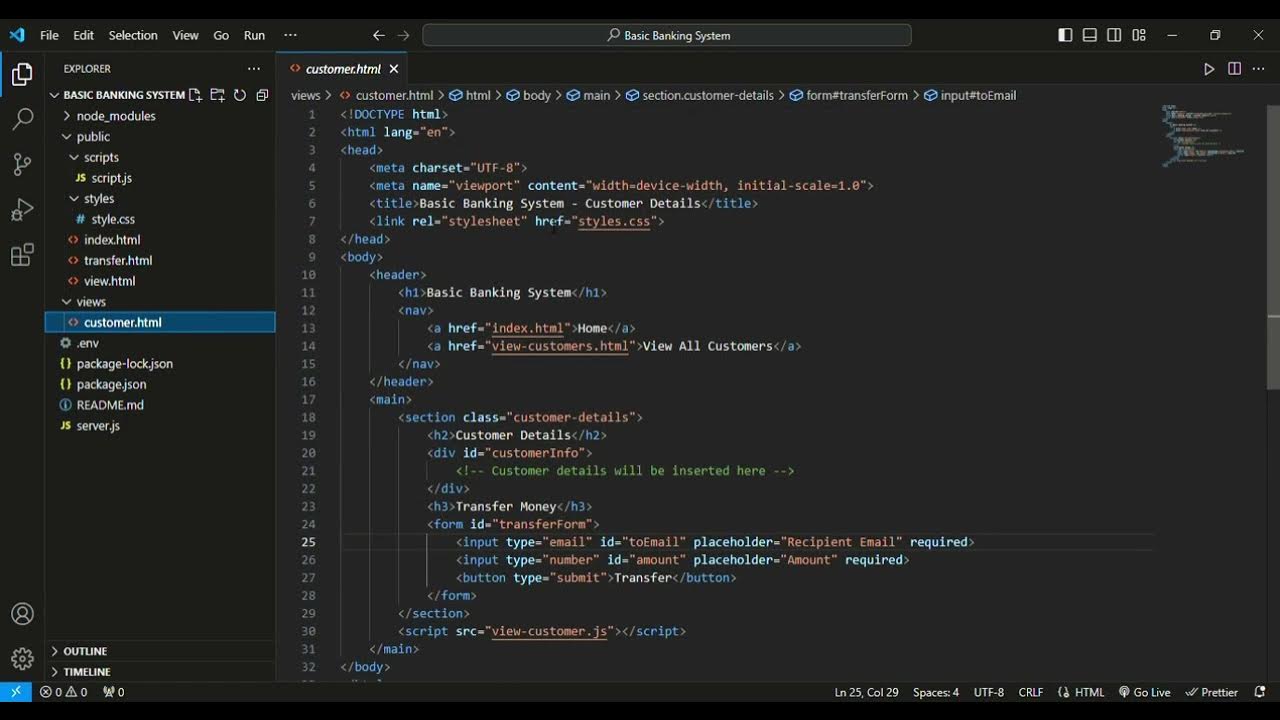Open errors and warnings in status bar
This screenshot has height=720, width=1280.
click(x=63, y=692)
